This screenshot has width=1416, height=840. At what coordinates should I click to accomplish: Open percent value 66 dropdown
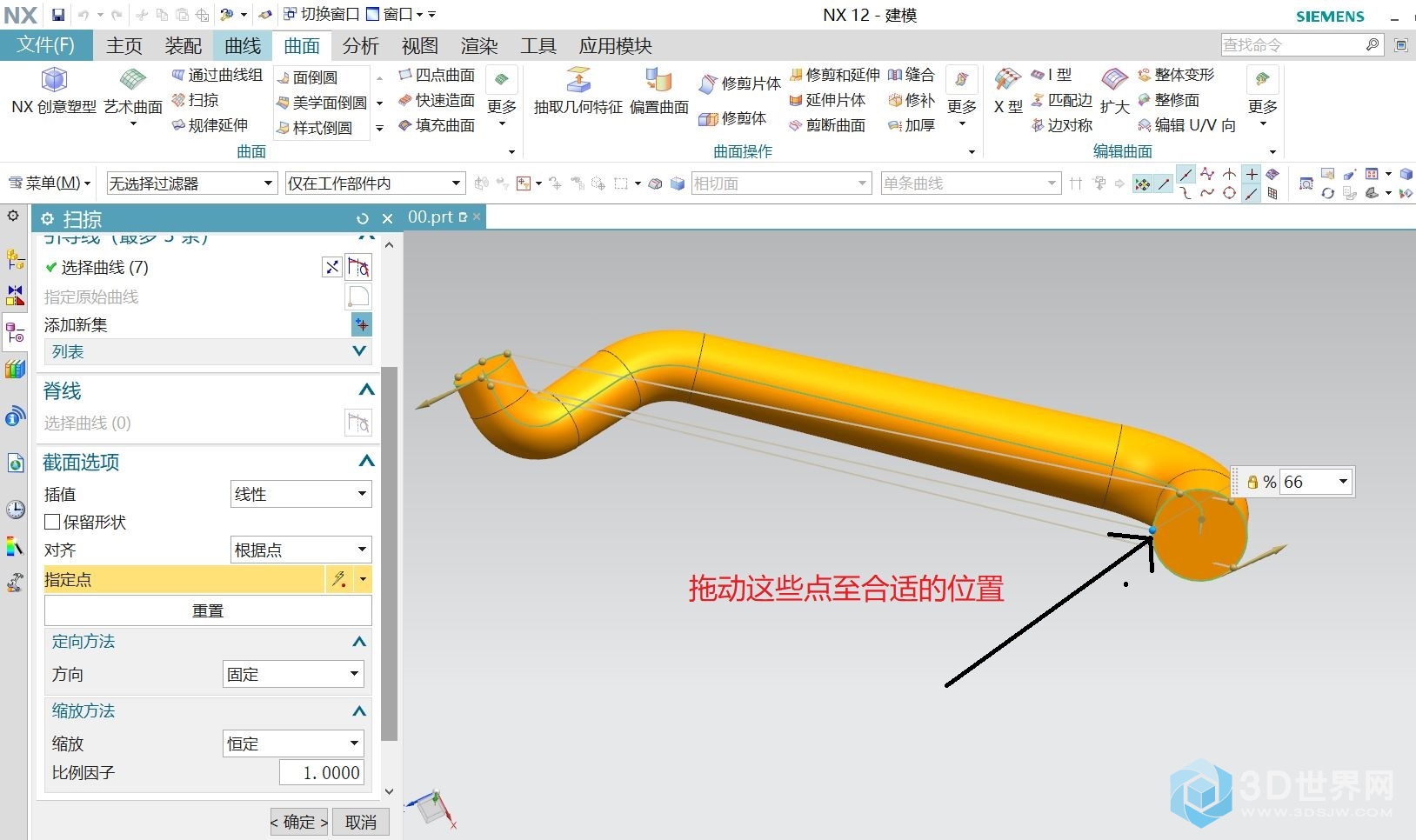(1343, 482)
